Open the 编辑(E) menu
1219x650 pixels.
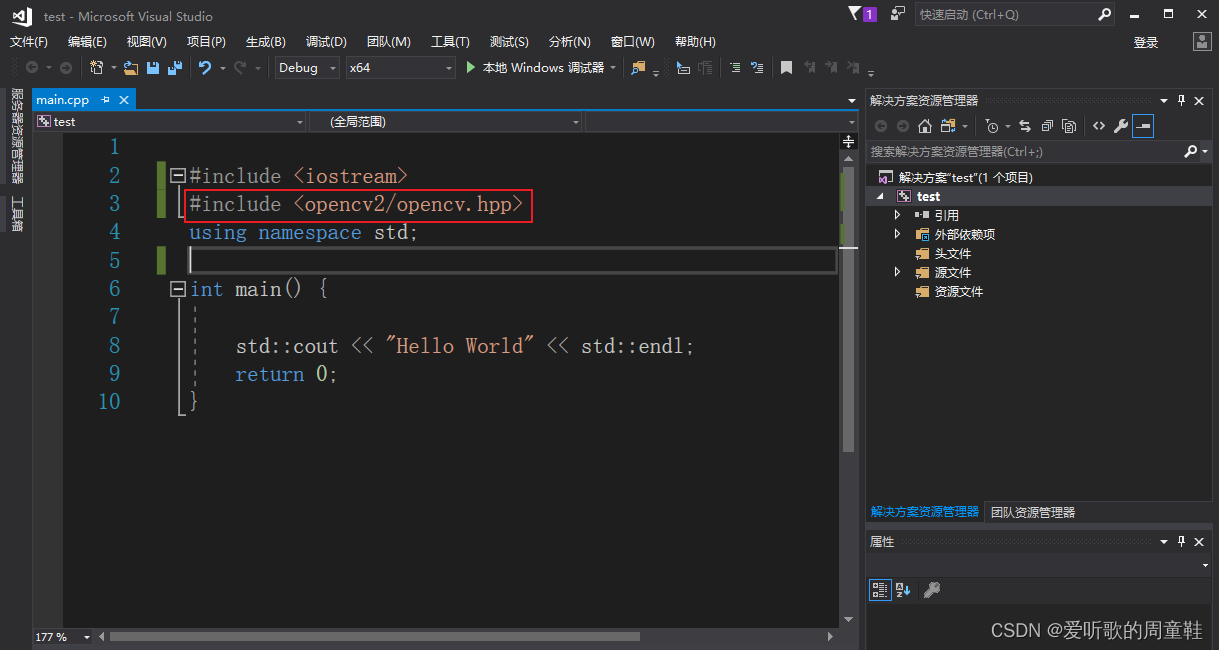(x=87, y=42)
